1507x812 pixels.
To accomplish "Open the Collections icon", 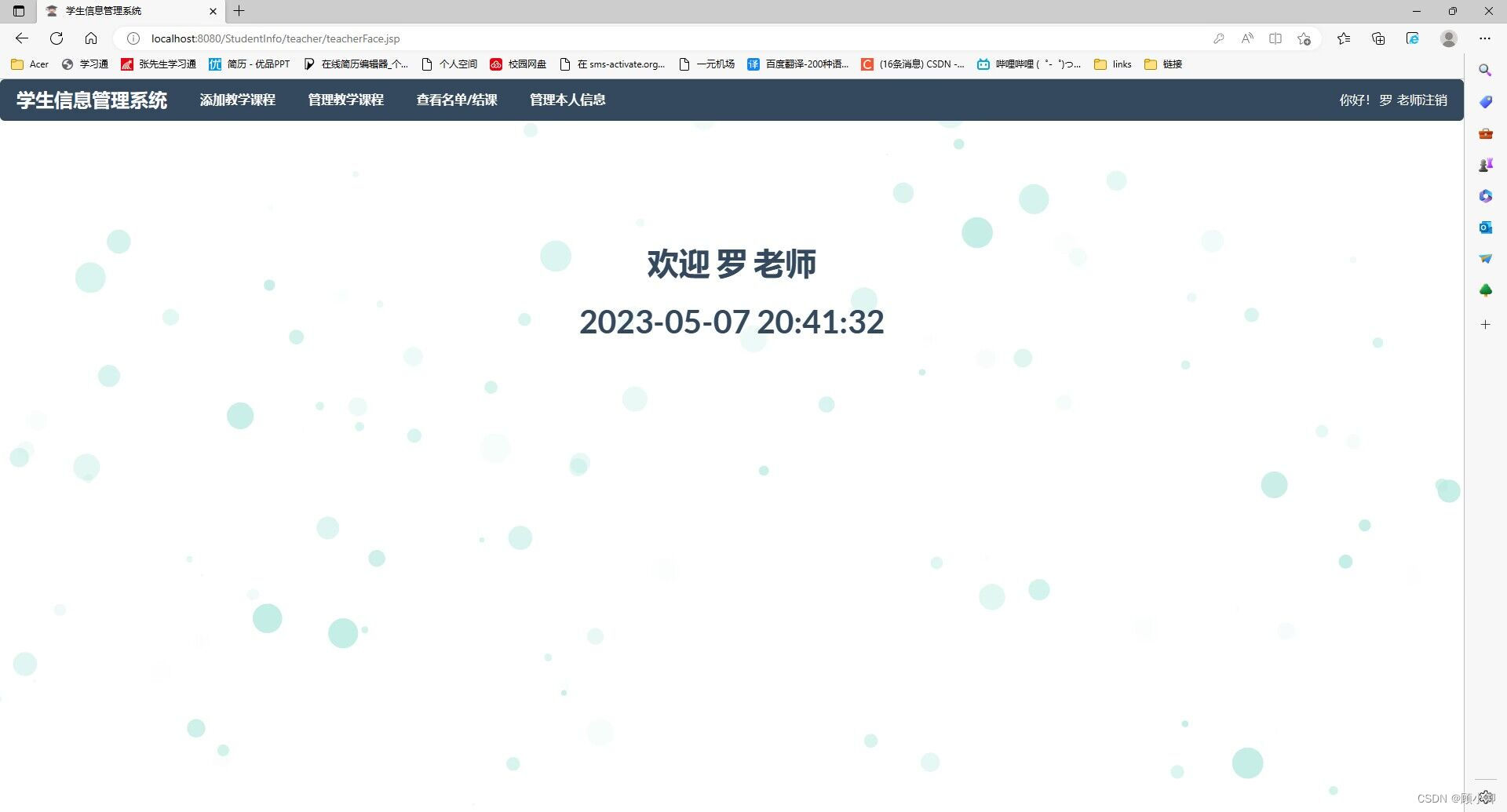I will (x=1378, y=38).
